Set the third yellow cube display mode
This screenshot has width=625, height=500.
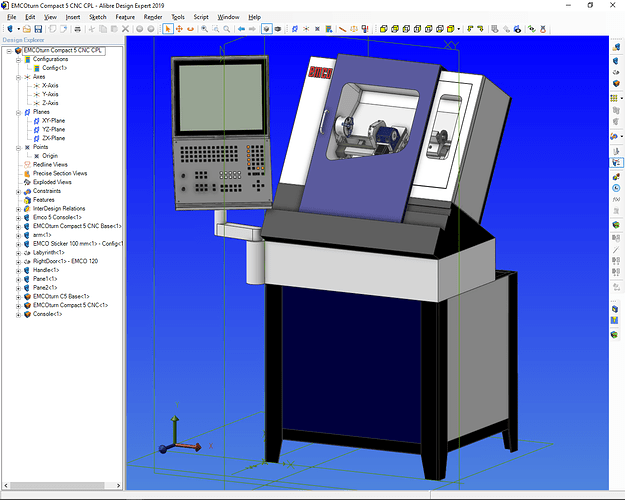click(x=406, y=29)
